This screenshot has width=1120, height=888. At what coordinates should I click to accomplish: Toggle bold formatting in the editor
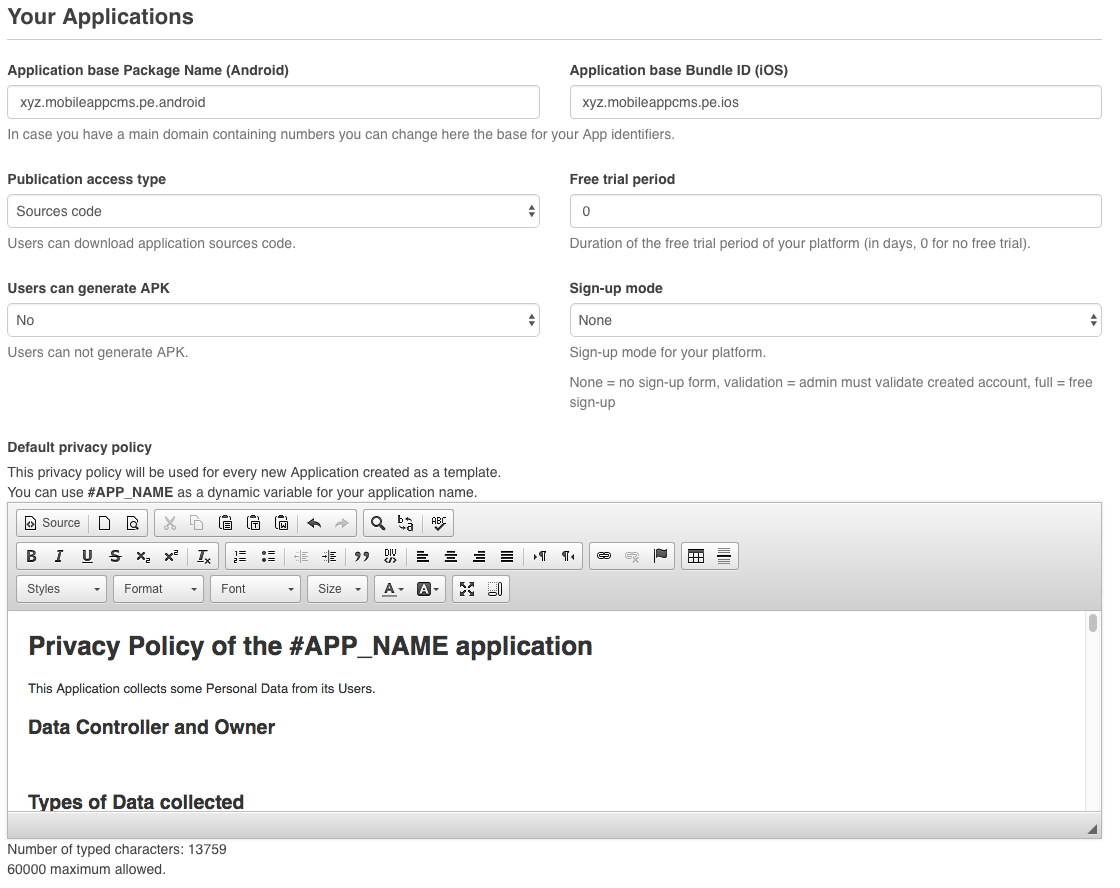coord(31,557)
